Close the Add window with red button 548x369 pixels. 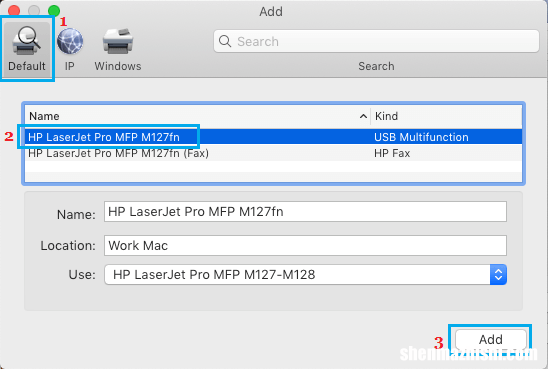pyautogui.click(x=14, y=10)
